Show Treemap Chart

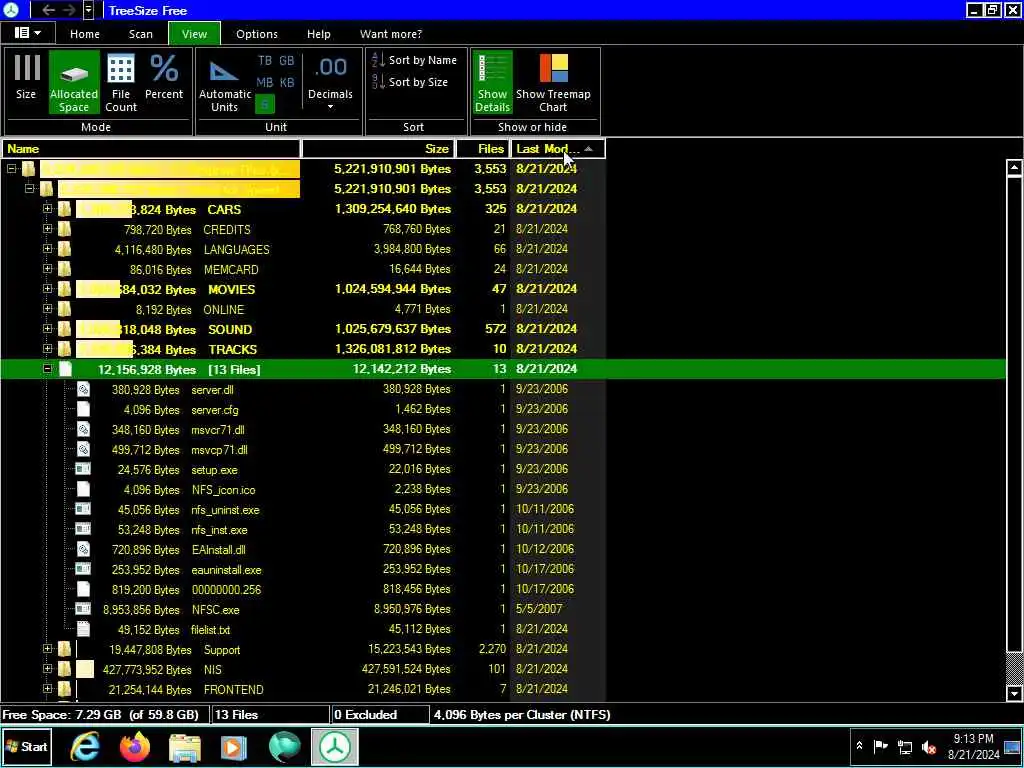(x=553, y=82)
